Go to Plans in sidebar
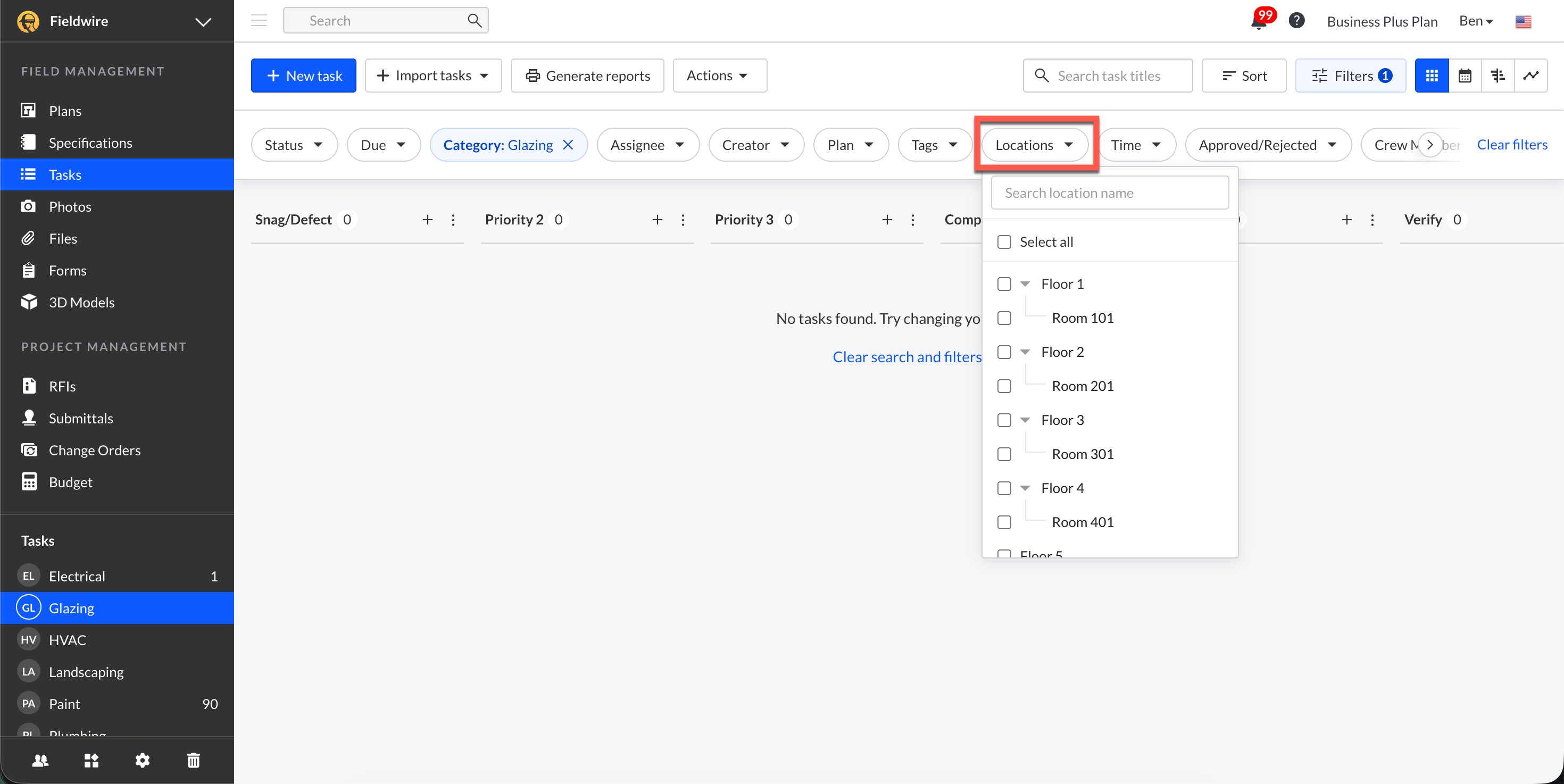 pyautogui.click(x=117, y=111)
